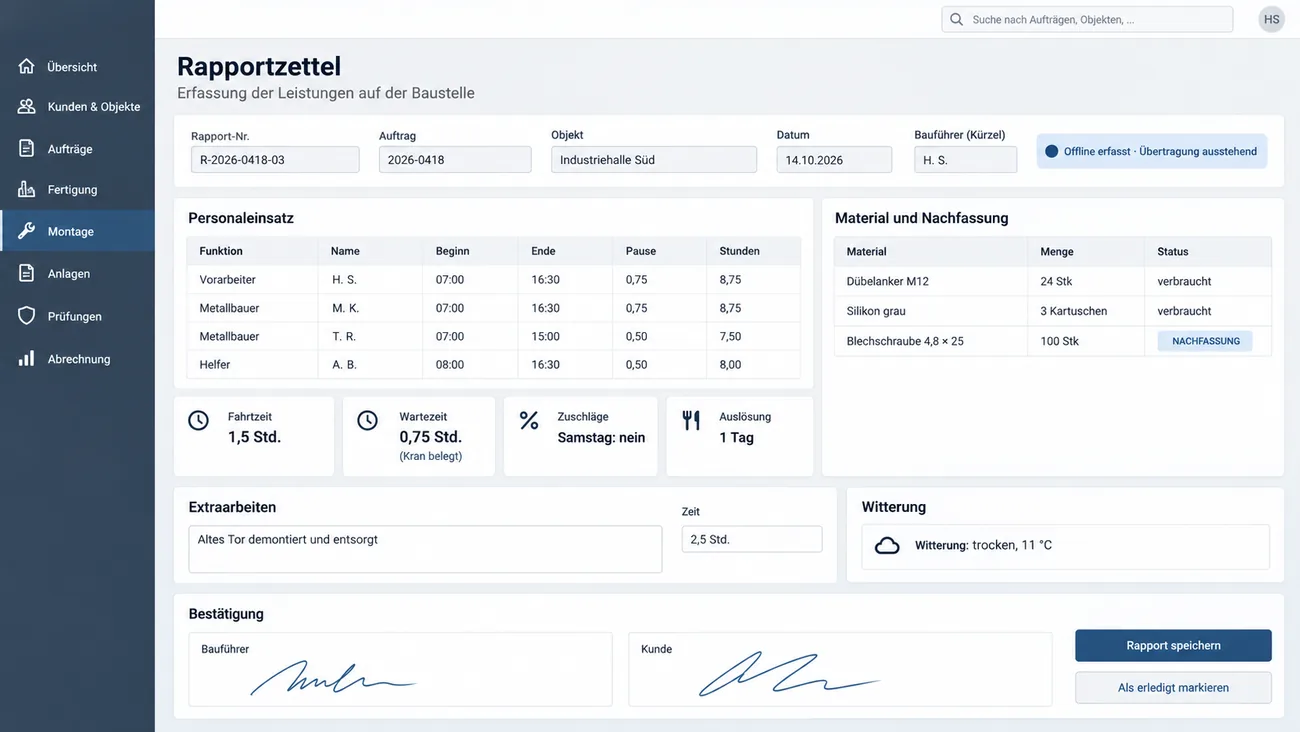Click the Dübelanker M12 material row

point(1053,281)
